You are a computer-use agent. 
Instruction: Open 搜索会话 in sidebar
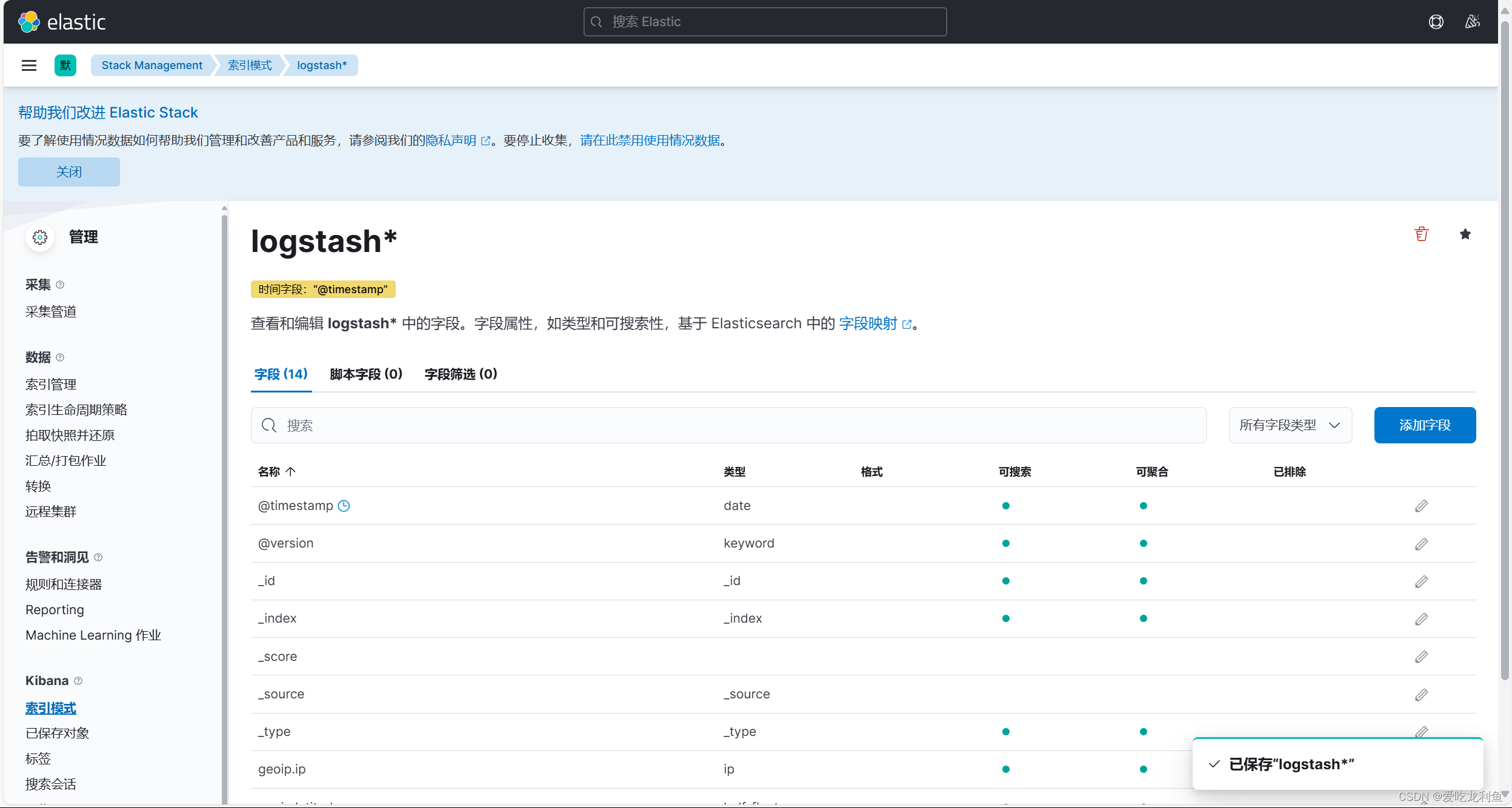click(x=51, y=784)
